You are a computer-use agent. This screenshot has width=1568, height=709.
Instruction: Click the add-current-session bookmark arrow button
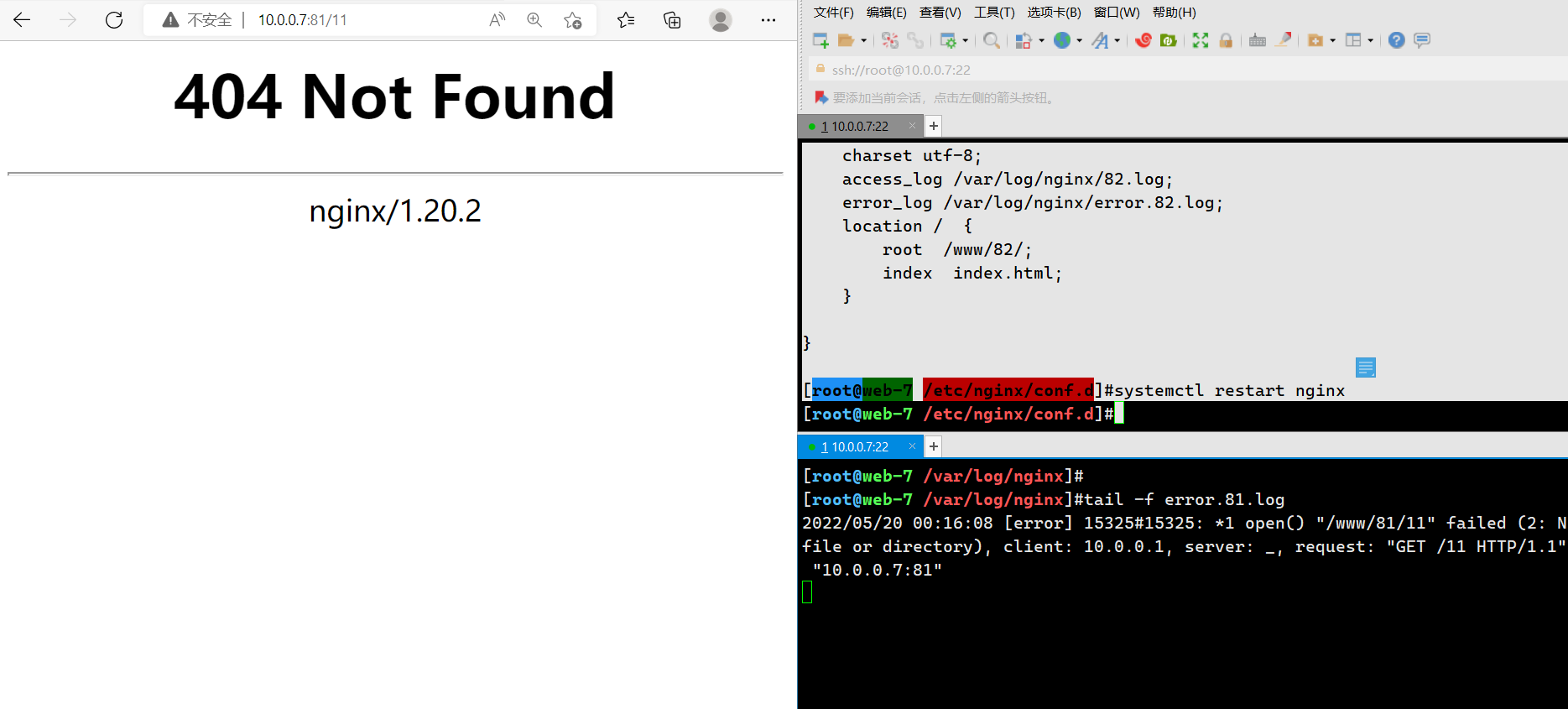click(821, 98)
